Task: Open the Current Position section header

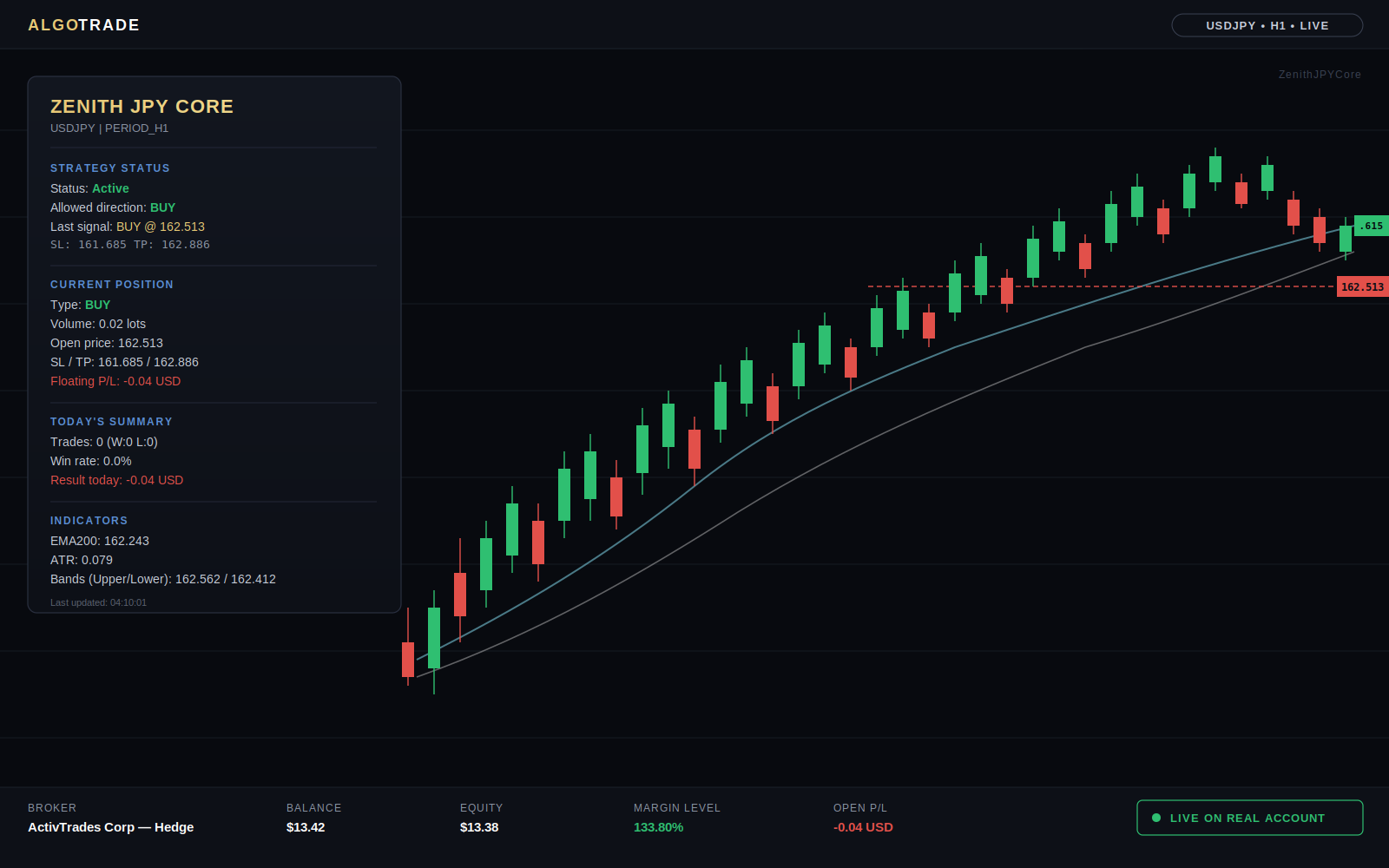Action: pyautogui.click(x=112, y=285)
